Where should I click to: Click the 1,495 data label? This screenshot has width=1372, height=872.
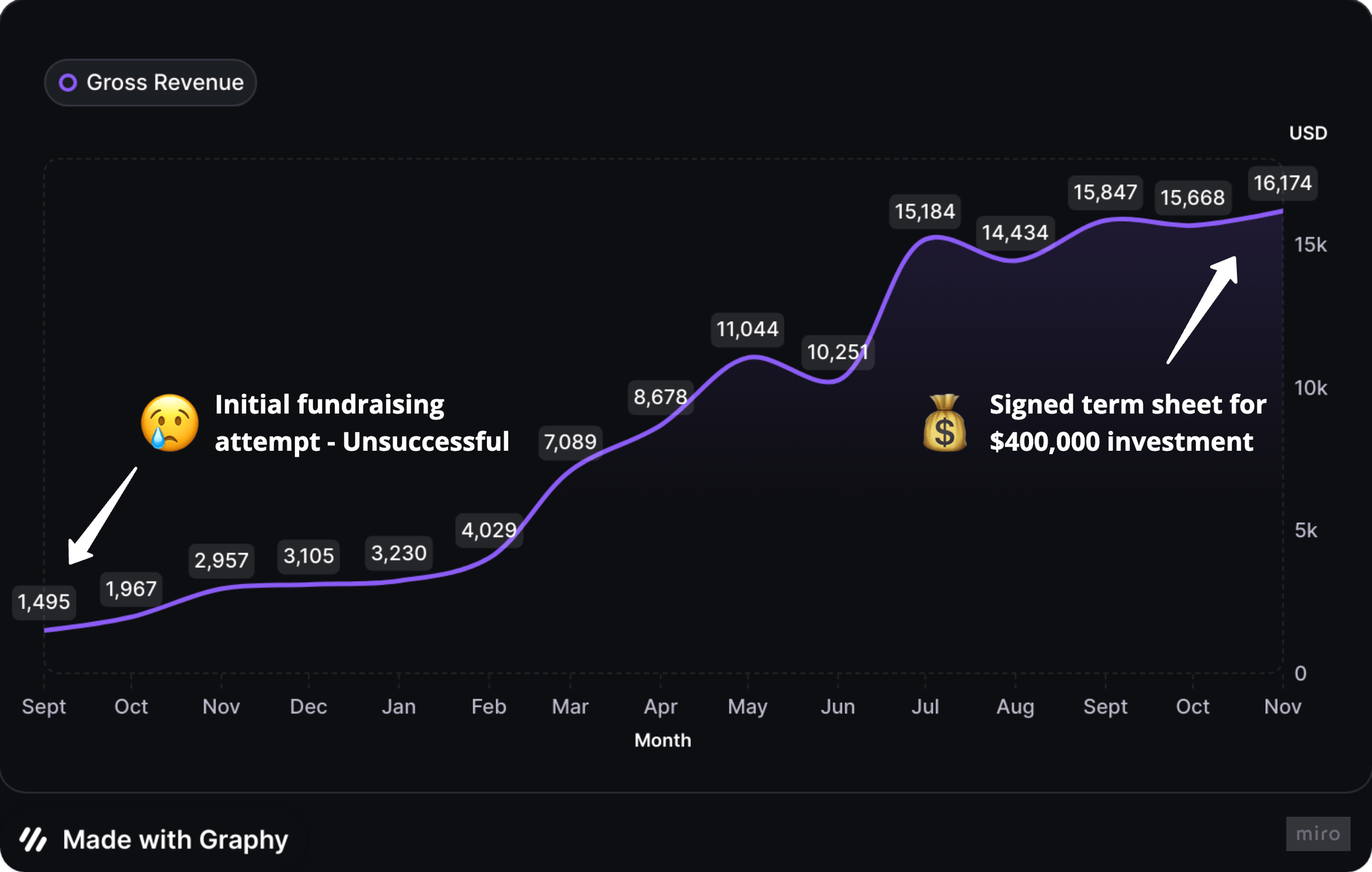click(x=44, y=602)
